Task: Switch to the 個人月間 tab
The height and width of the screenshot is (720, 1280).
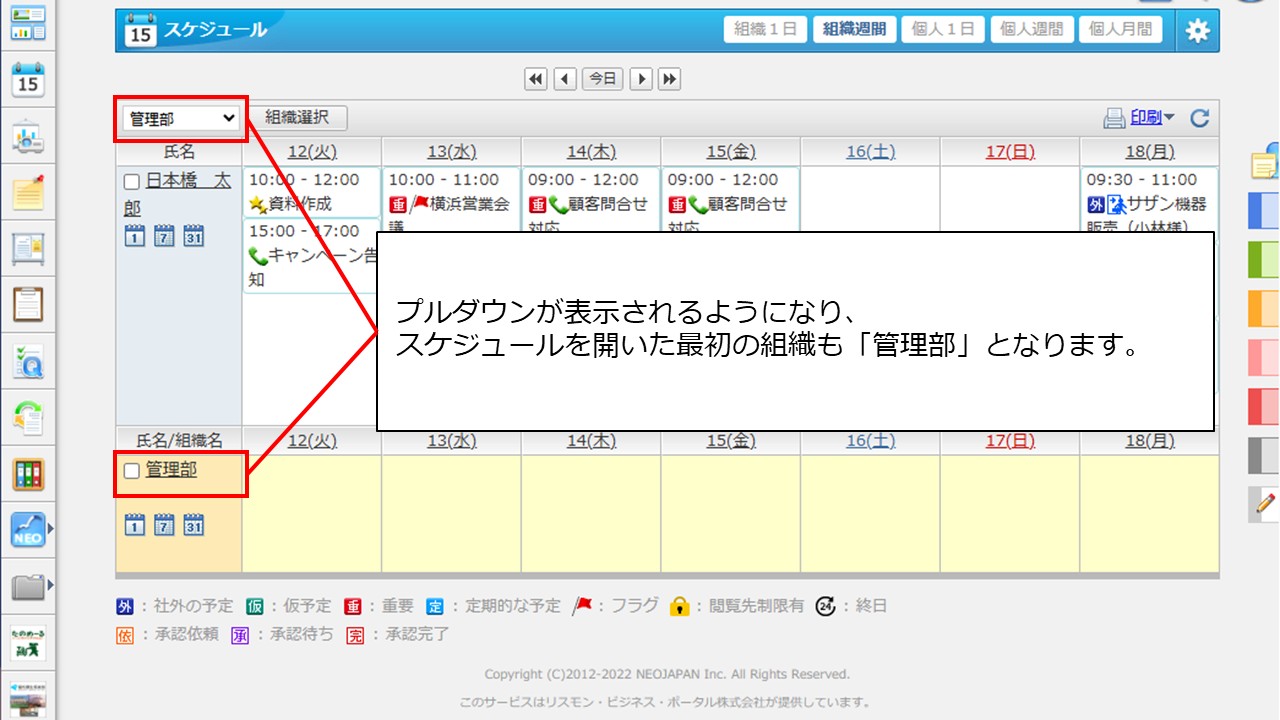Action: [1120, 30]
